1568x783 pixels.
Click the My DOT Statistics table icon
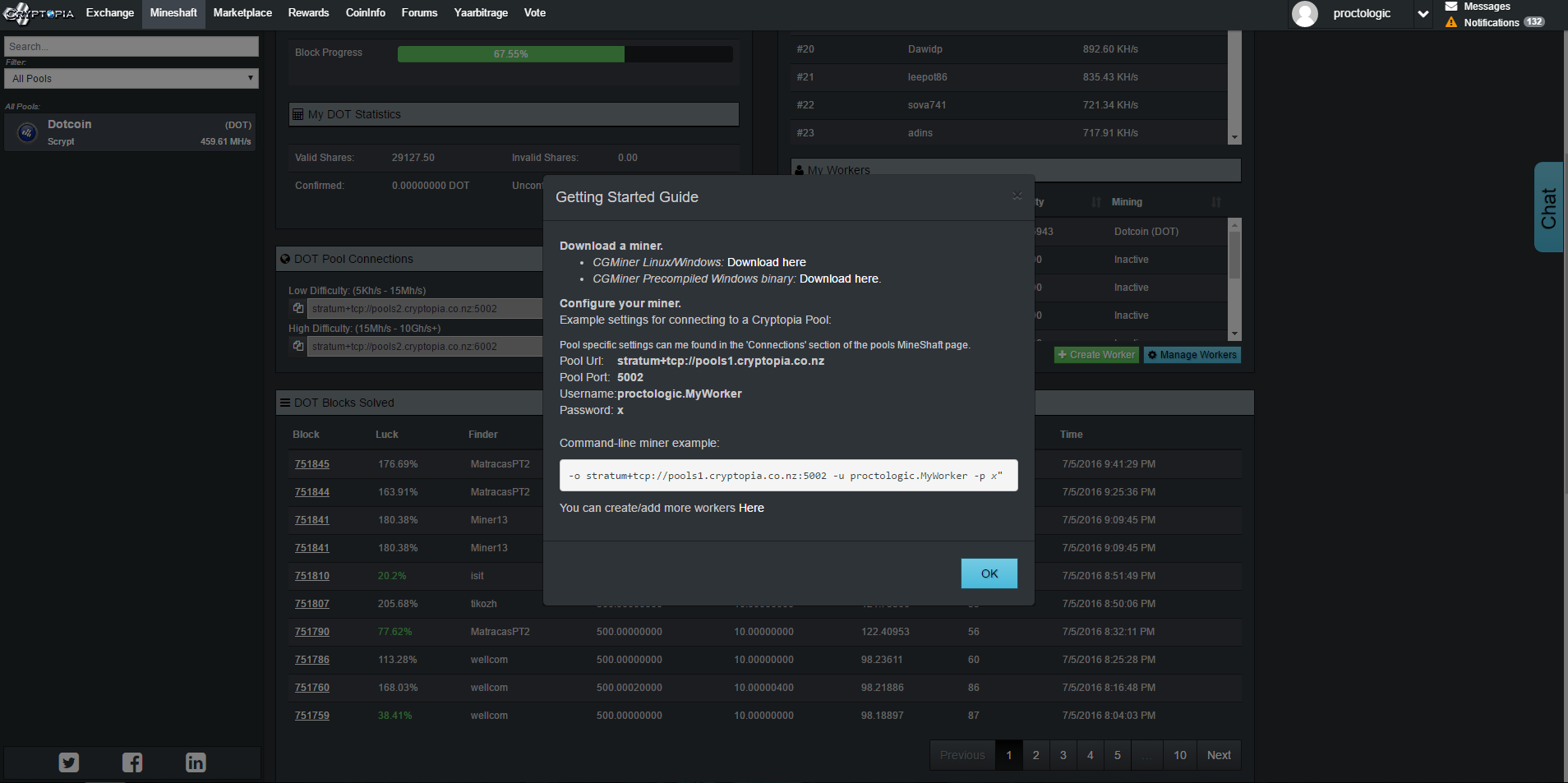pos(298,114)
